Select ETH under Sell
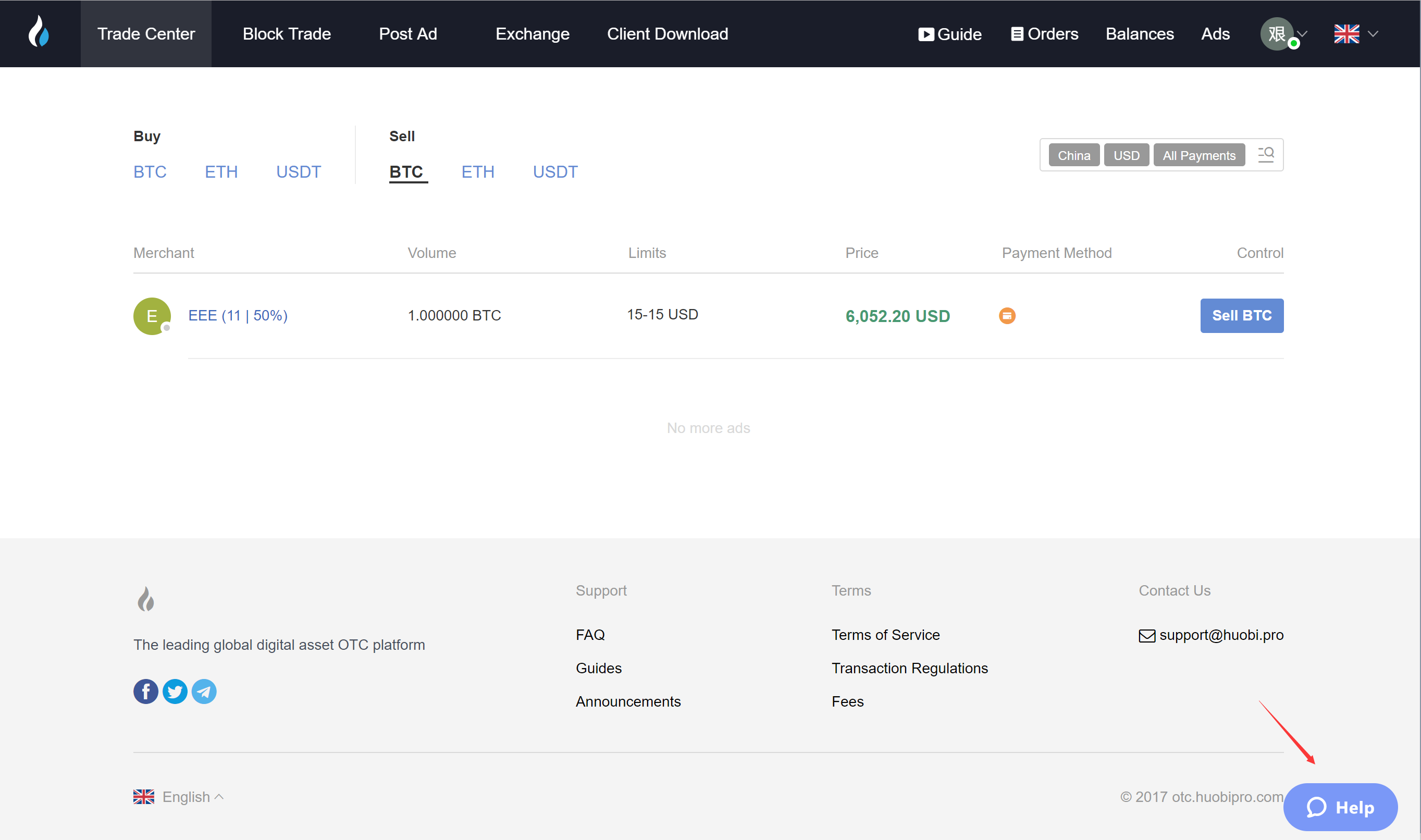 (x=477, y=171)
